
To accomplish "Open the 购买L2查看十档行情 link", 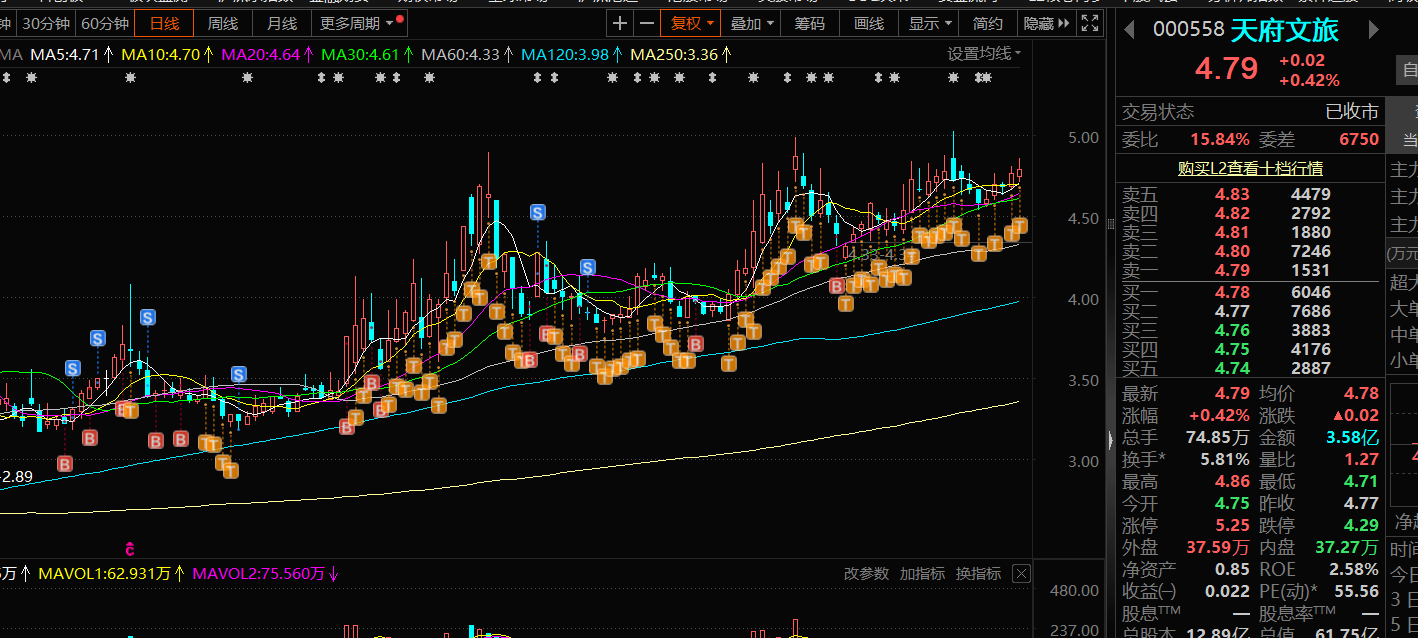I will click(1250, 168).
